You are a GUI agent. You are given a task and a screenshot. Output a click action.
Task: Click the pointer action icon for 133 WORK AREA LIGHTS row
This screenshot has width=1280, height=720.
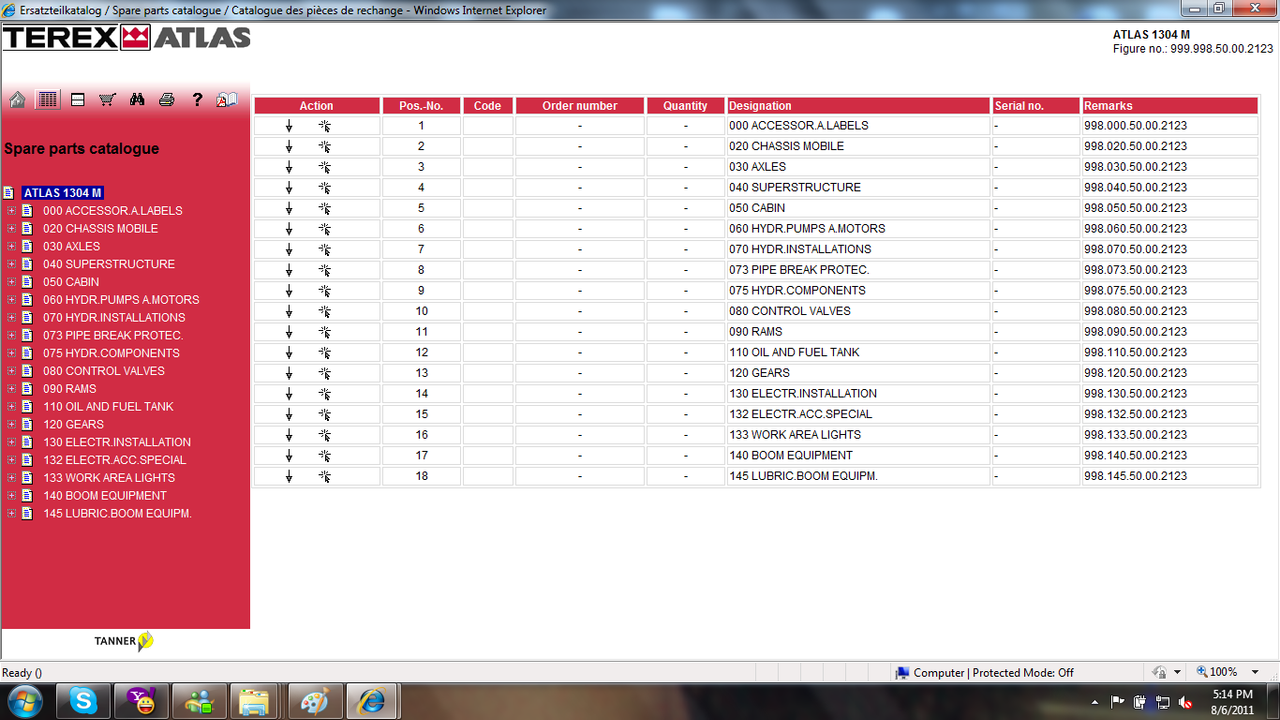[324, 435]
